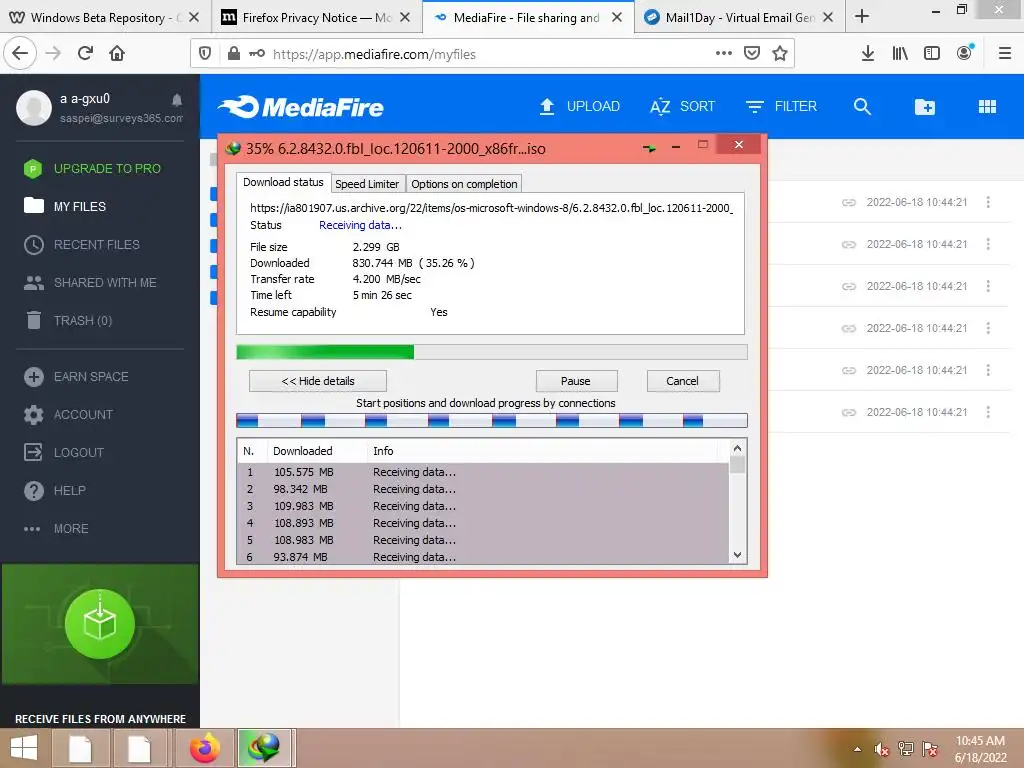Viewport: 1024px width, 768px height.
Task: Select connection row with 93.874 MB
Action: coord(483,557)
